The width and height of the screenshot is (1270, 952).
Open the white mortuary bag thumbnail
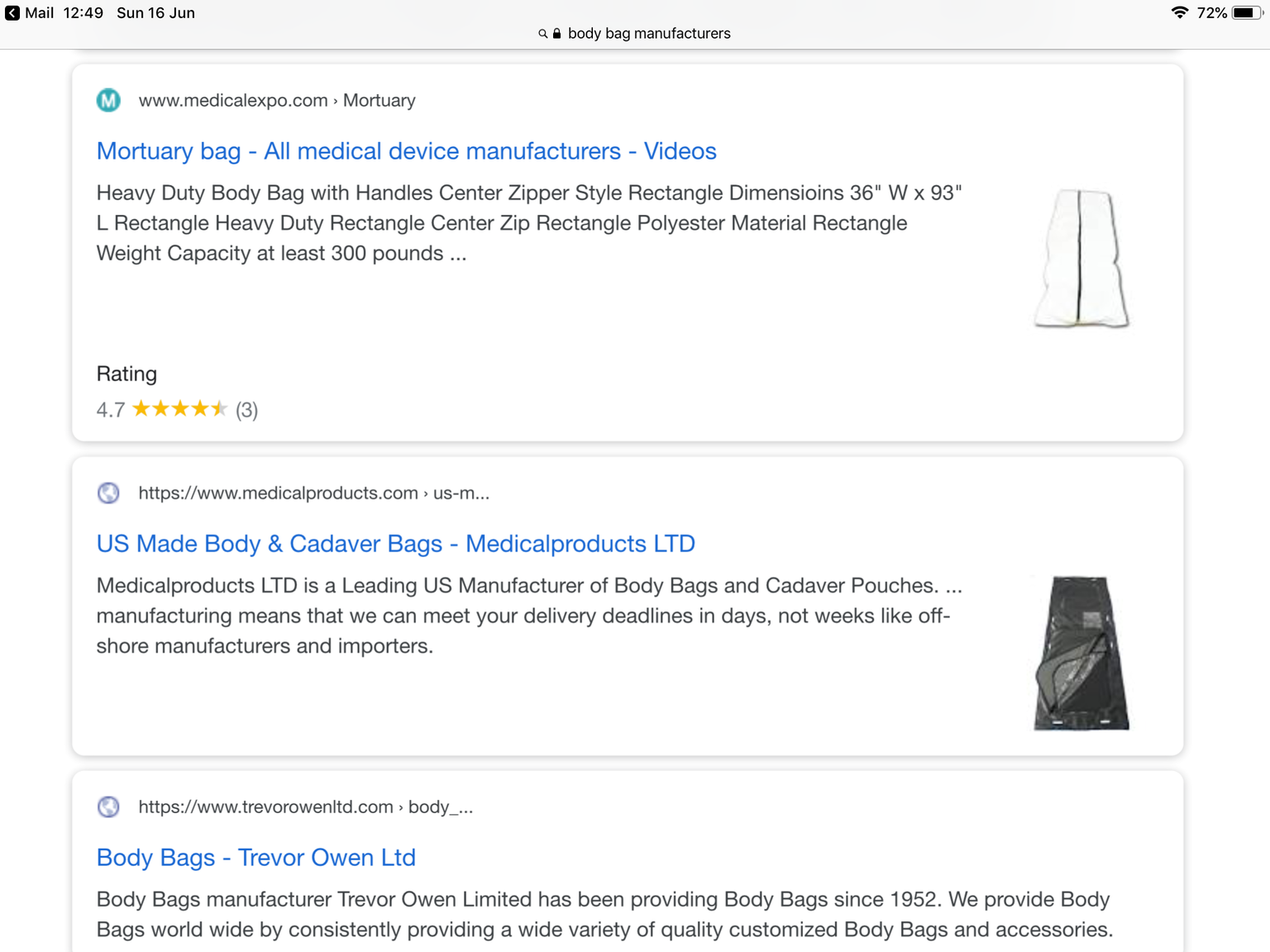pyautogui.click(x=1081, y=259)
